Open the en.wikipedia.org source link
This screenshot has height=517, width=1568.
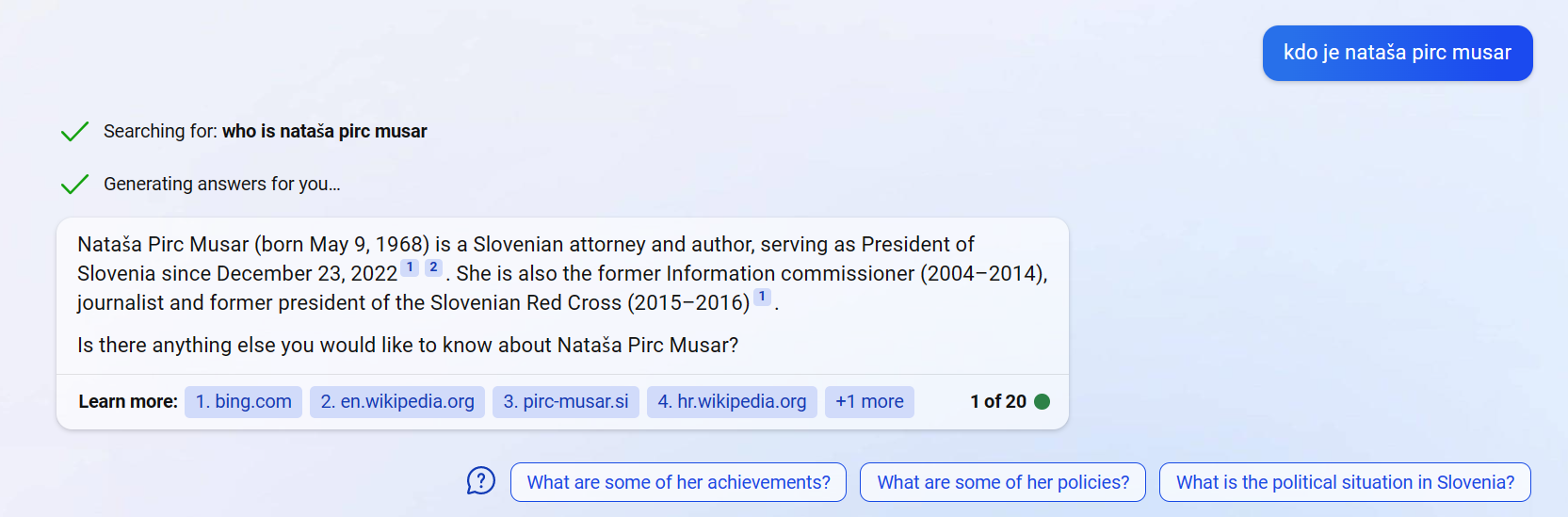click(x=397, y=401)
